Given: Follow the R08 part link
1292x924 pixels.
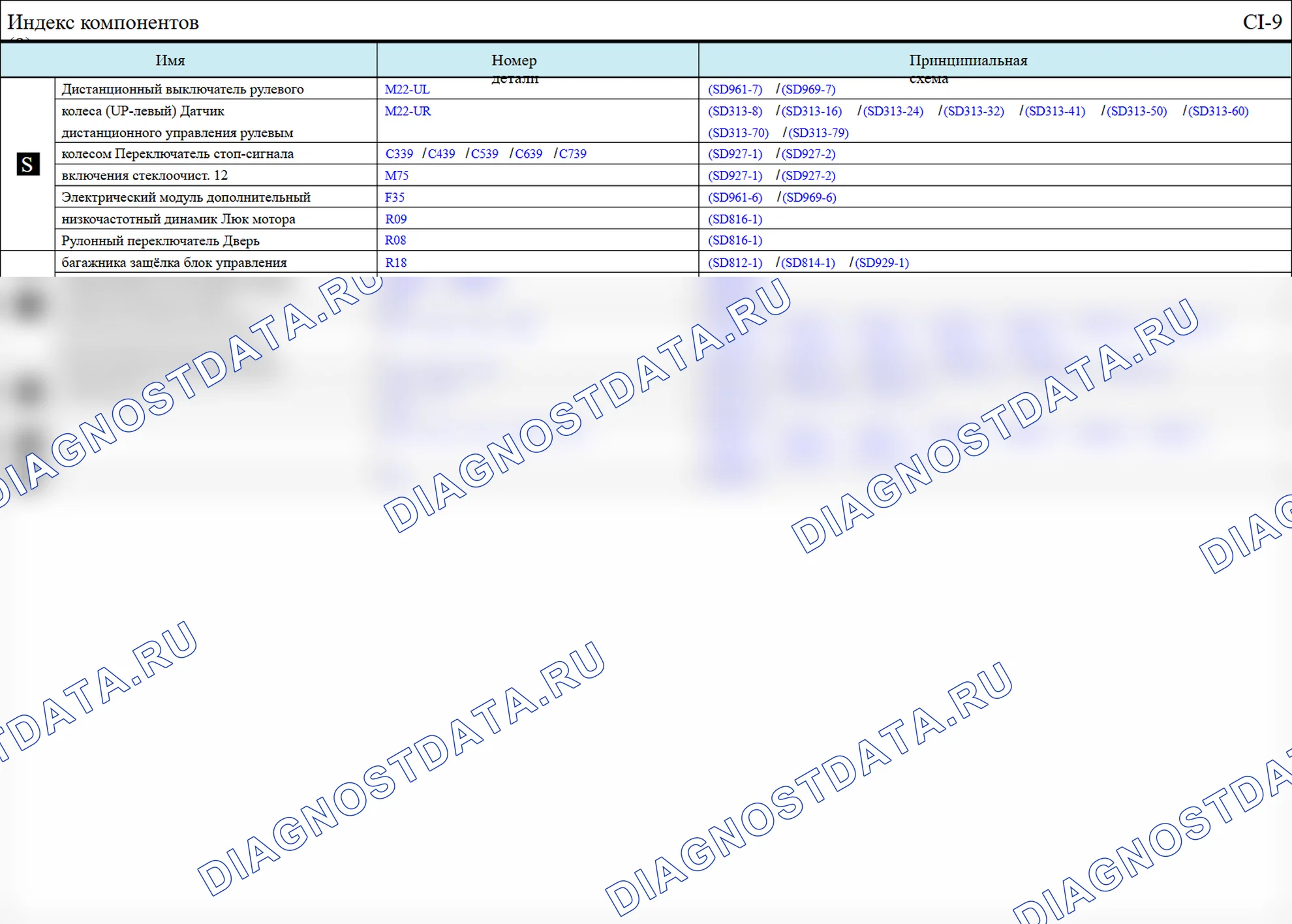Looking at the screenshot, I should tap(395, 240).
